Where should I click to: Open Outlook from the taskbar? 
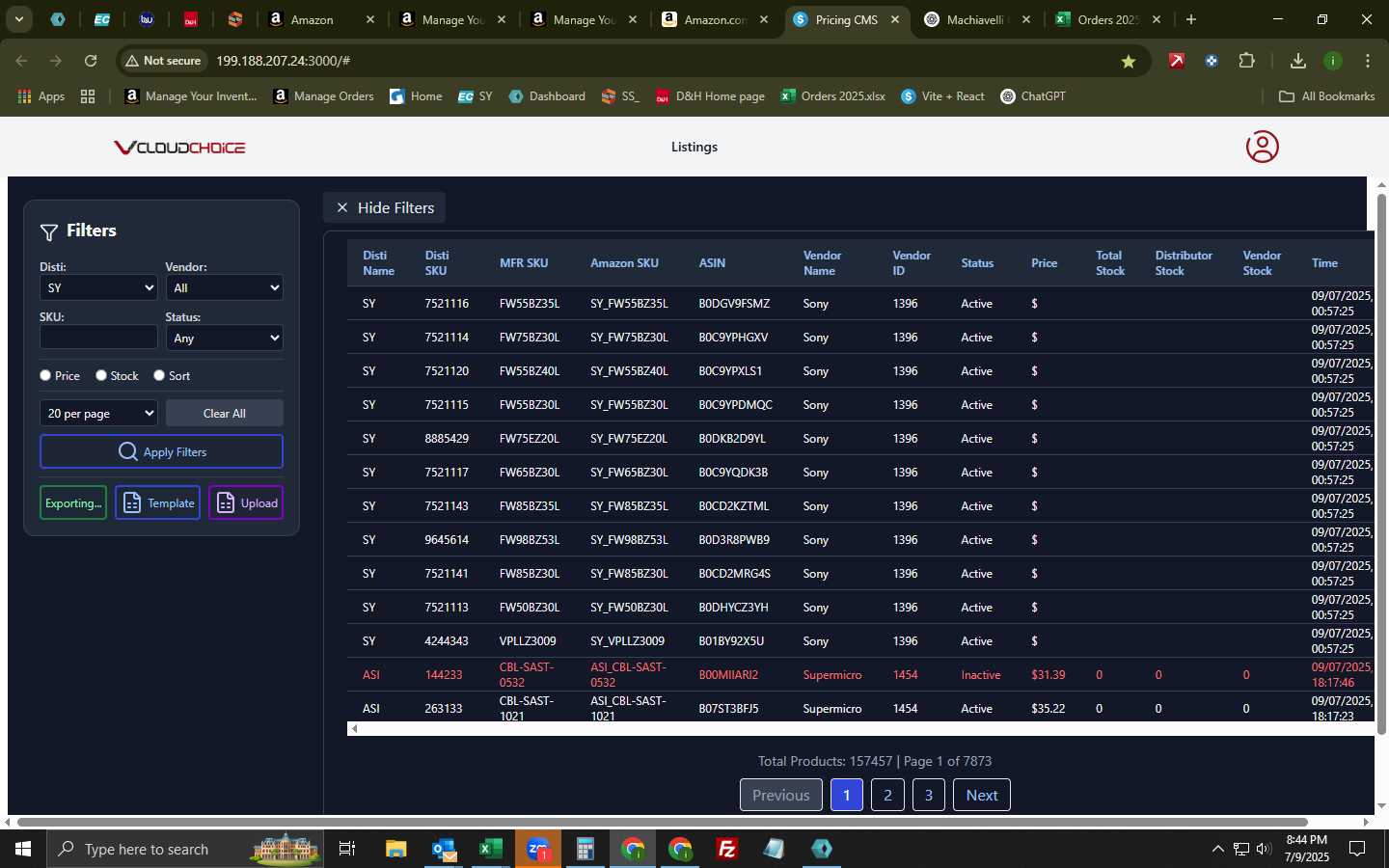click(444, 849)
